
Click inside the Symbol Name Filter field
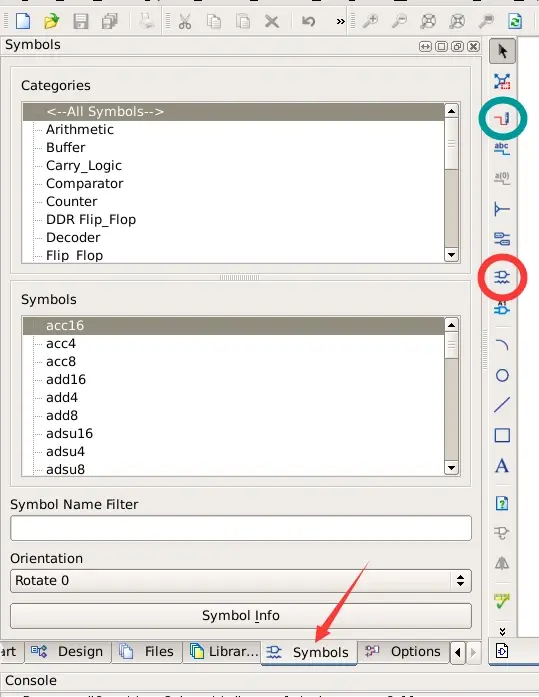point(241,528)
